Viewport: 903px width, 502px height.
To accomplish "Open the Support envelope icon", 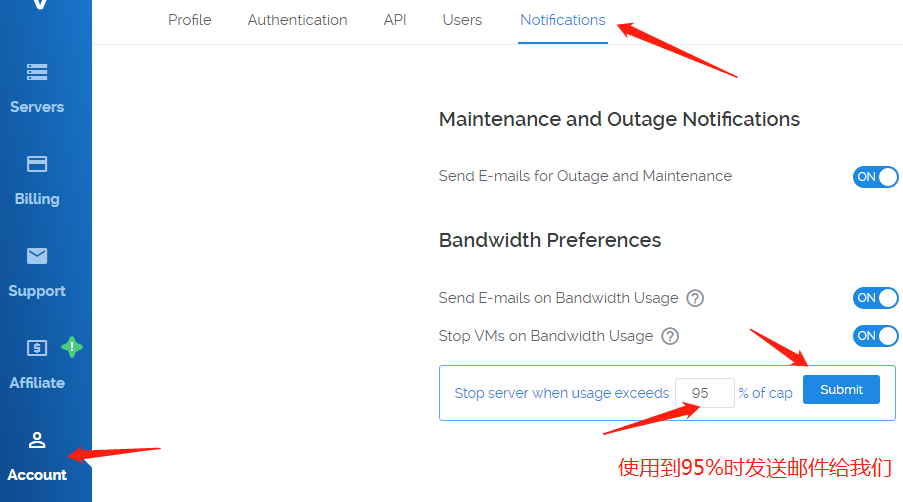I will (x=37, y=256).
